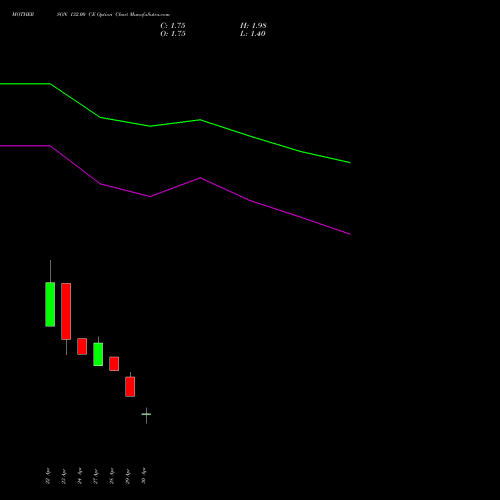Click the close value C: 1.75

[173, 26]
